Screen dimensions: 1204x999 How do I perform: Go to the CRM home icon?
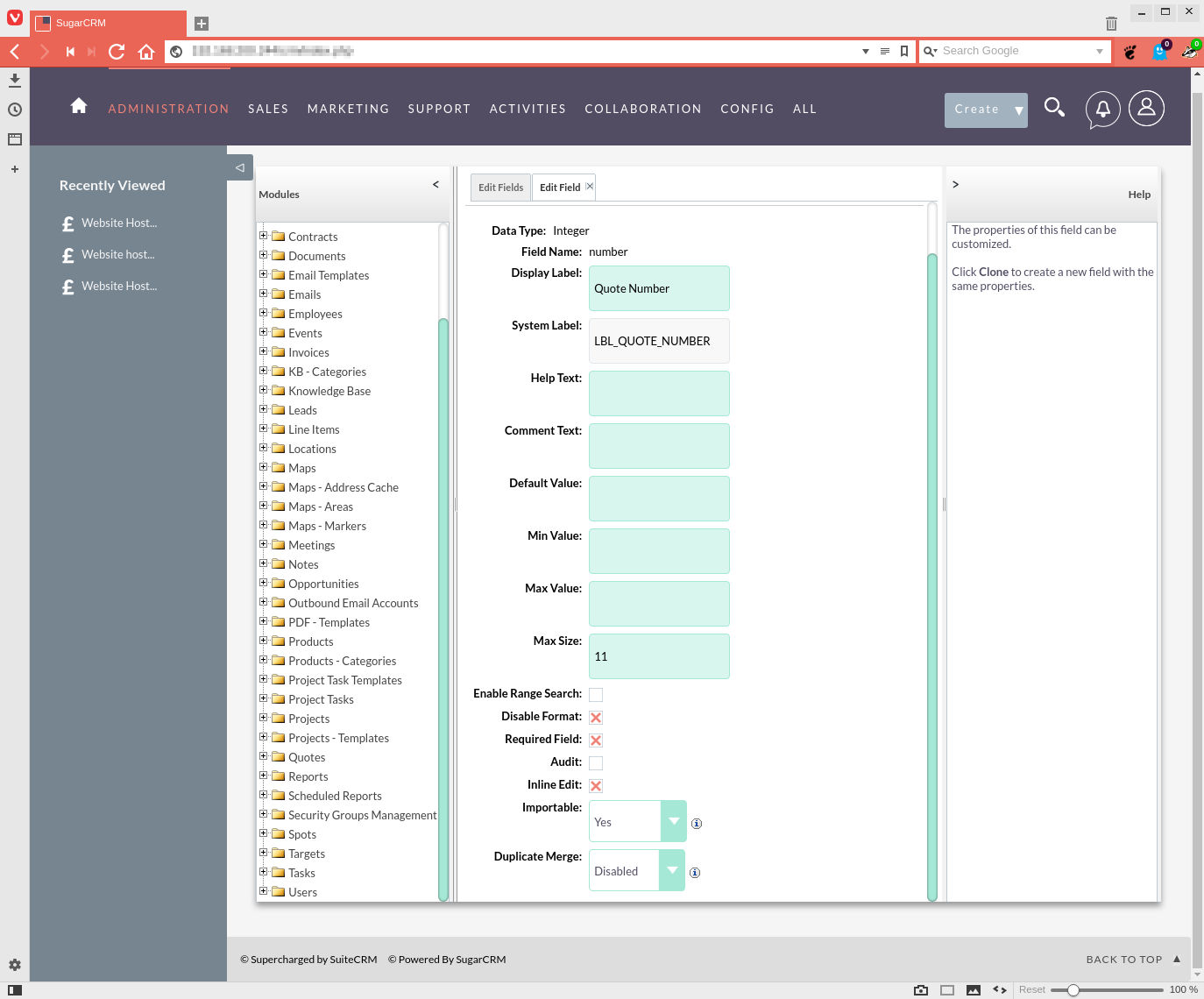tap(79, 106)
